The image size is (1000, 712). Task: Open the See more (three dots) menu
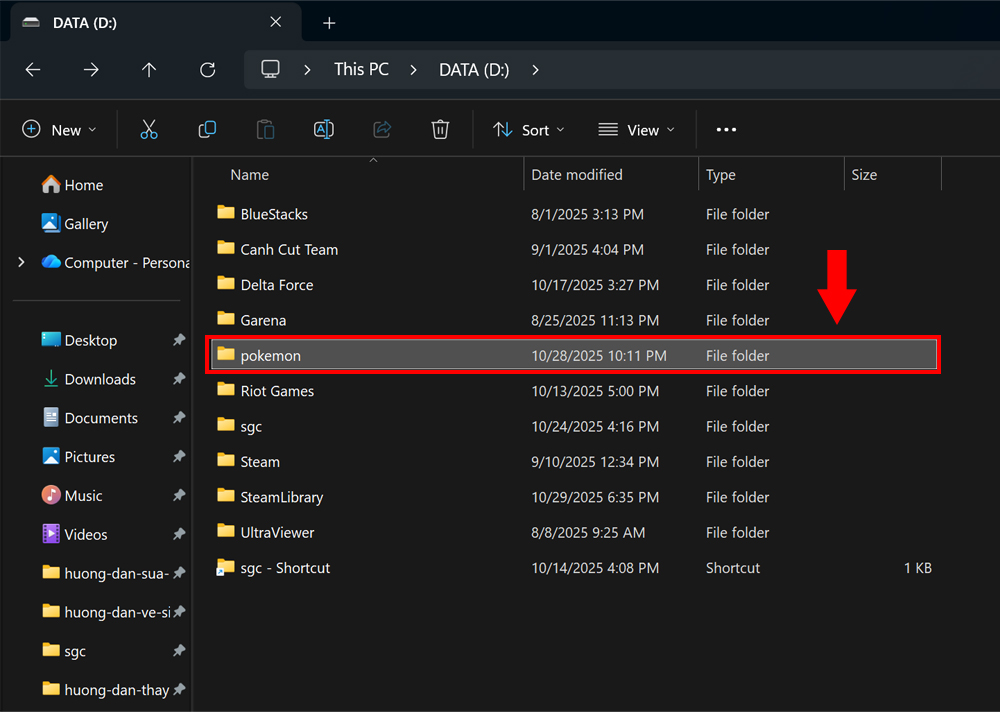726,130
